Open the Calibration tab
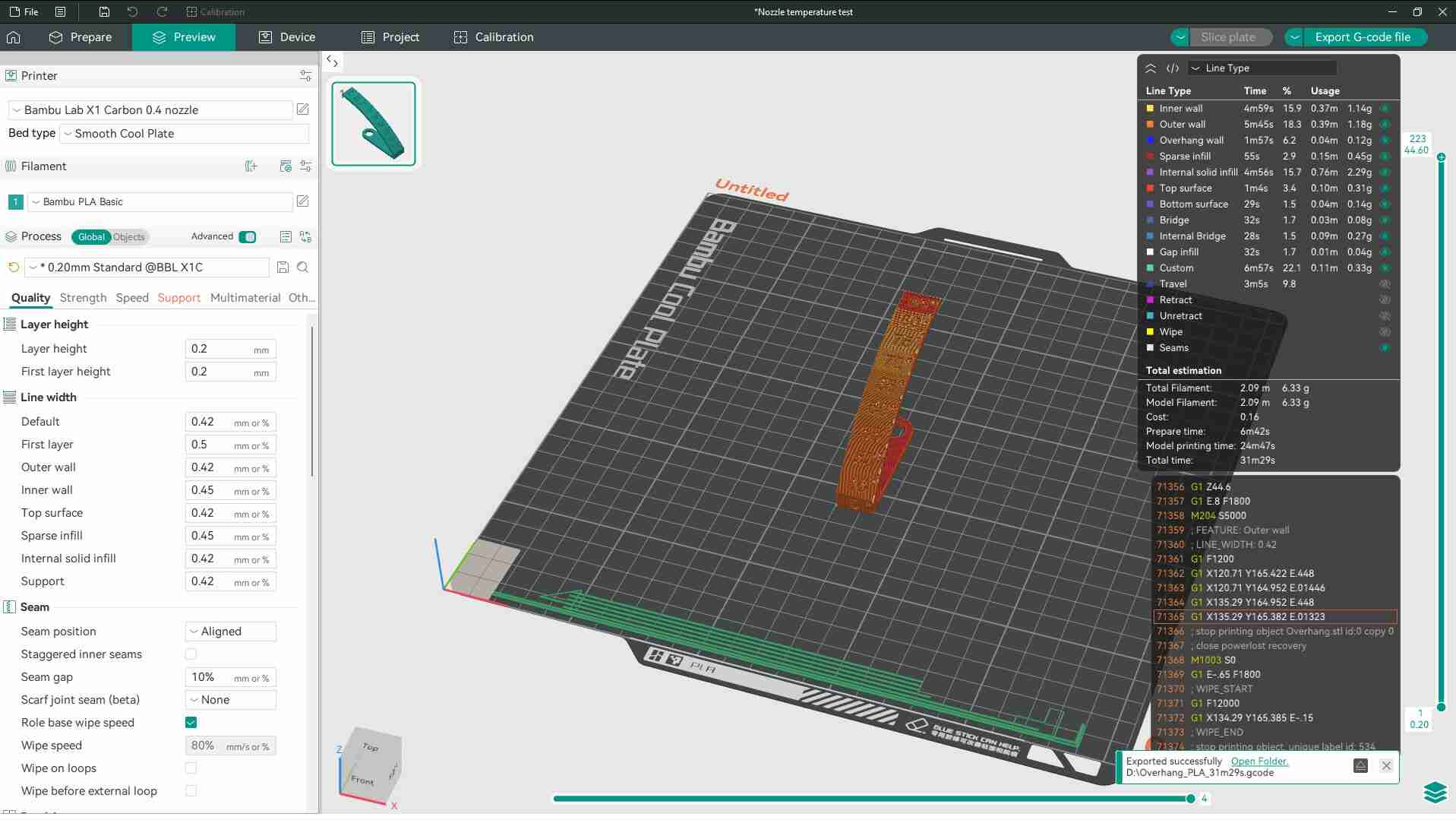Screen dimensions: 1456x820 click(494, 37)
